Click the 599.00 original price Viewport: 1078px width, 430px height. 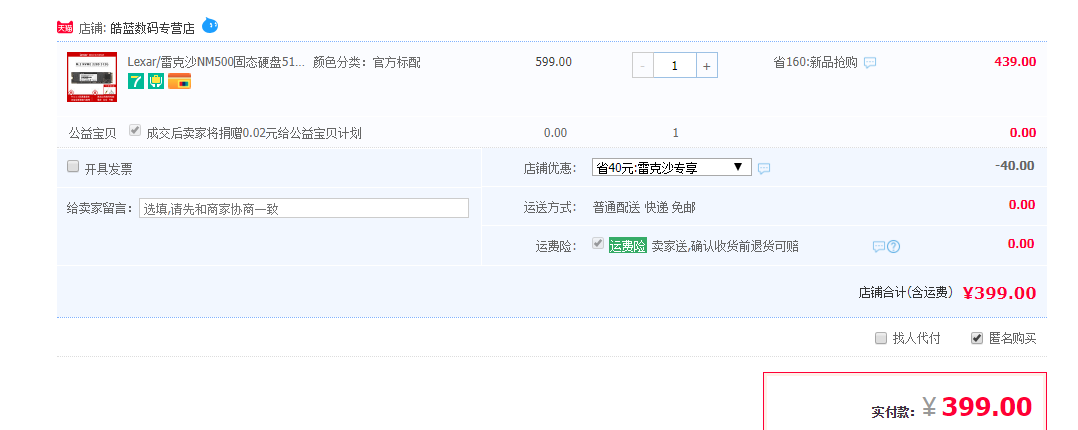coord(553,62)
